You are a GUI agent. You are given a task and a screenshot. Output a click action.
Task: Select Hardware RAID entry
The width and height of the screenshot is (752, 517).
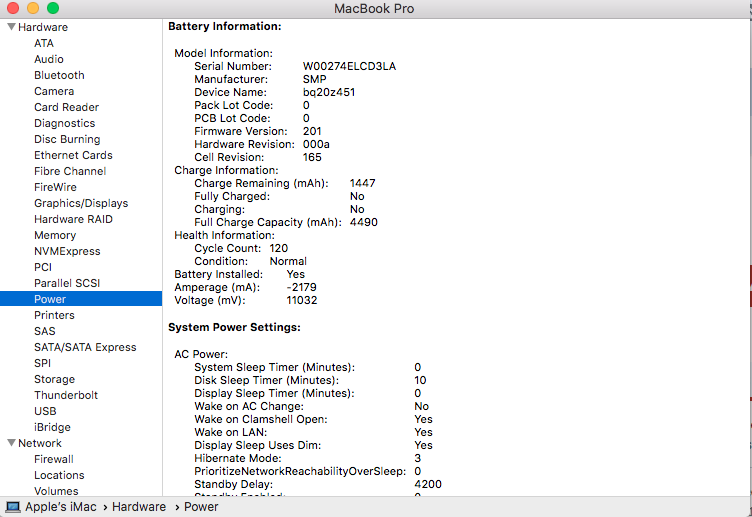pyautogui.click(x=73, y=219)
